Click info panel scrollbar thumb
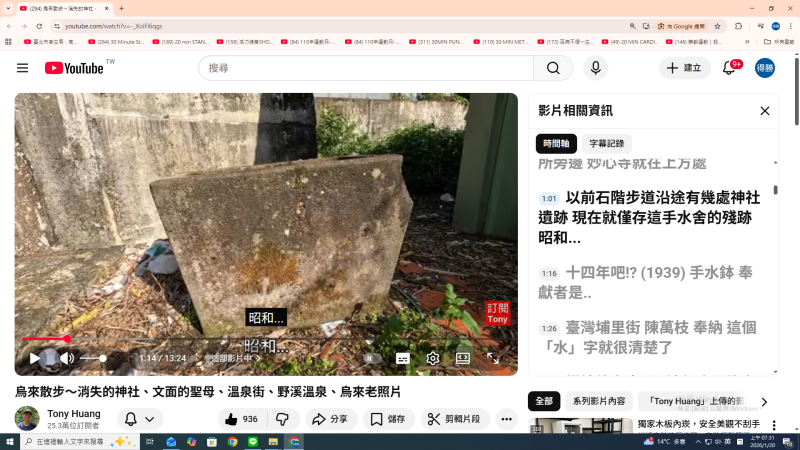 click(x=775, y=190)
